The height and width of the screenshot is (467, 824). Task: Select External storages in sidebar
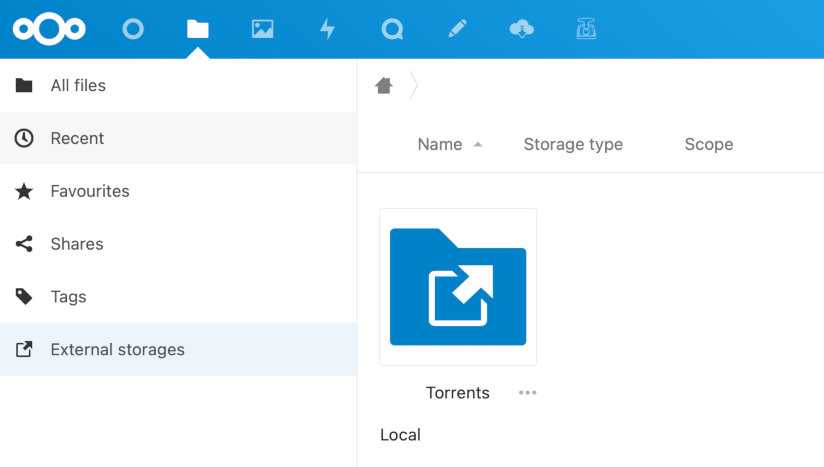(x=117, y=350)
